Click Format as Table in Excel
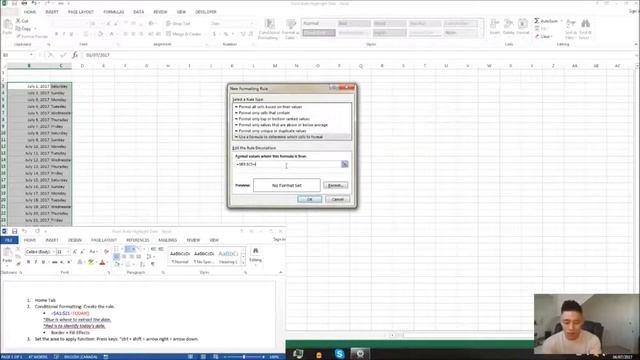The image size is (640, 360). (290, 29)
